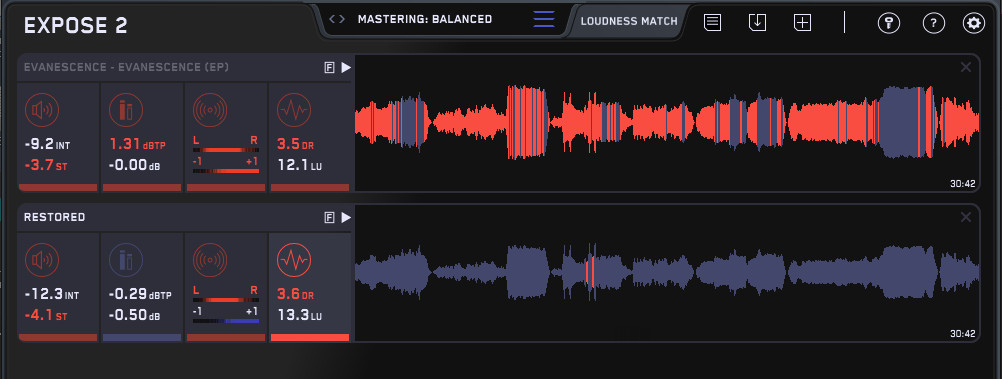Select dynamic range icon on Restored track
The width and height of the screenshot is (1002, 379).
[294, 260]
